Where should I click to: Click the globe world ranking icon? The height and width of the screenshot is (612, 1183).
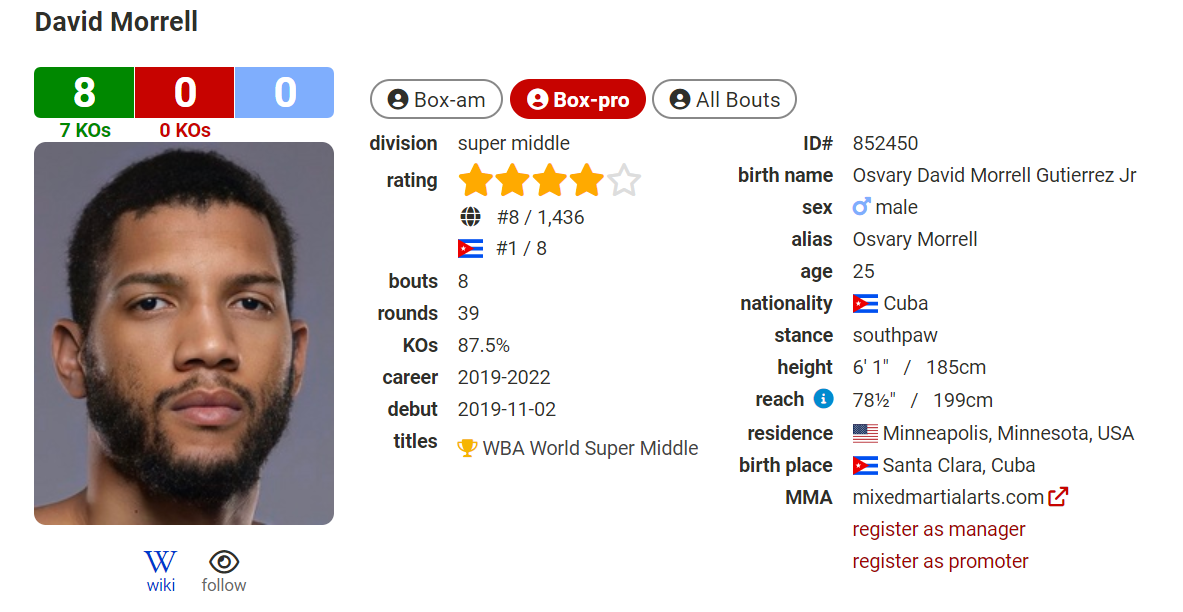pos(470,217)
